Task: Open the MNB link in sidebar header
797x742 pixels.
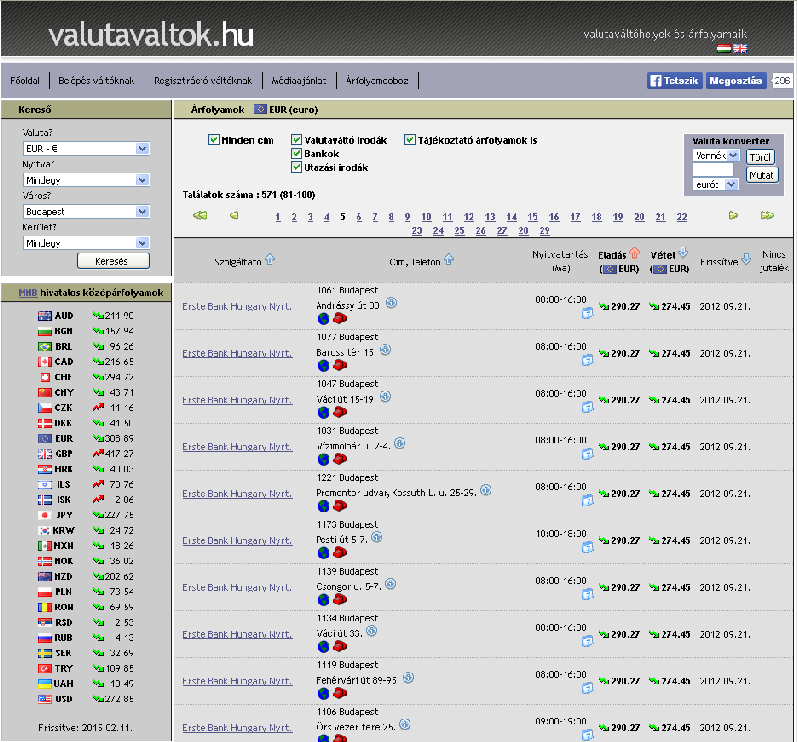Action: tap(28, 293)
